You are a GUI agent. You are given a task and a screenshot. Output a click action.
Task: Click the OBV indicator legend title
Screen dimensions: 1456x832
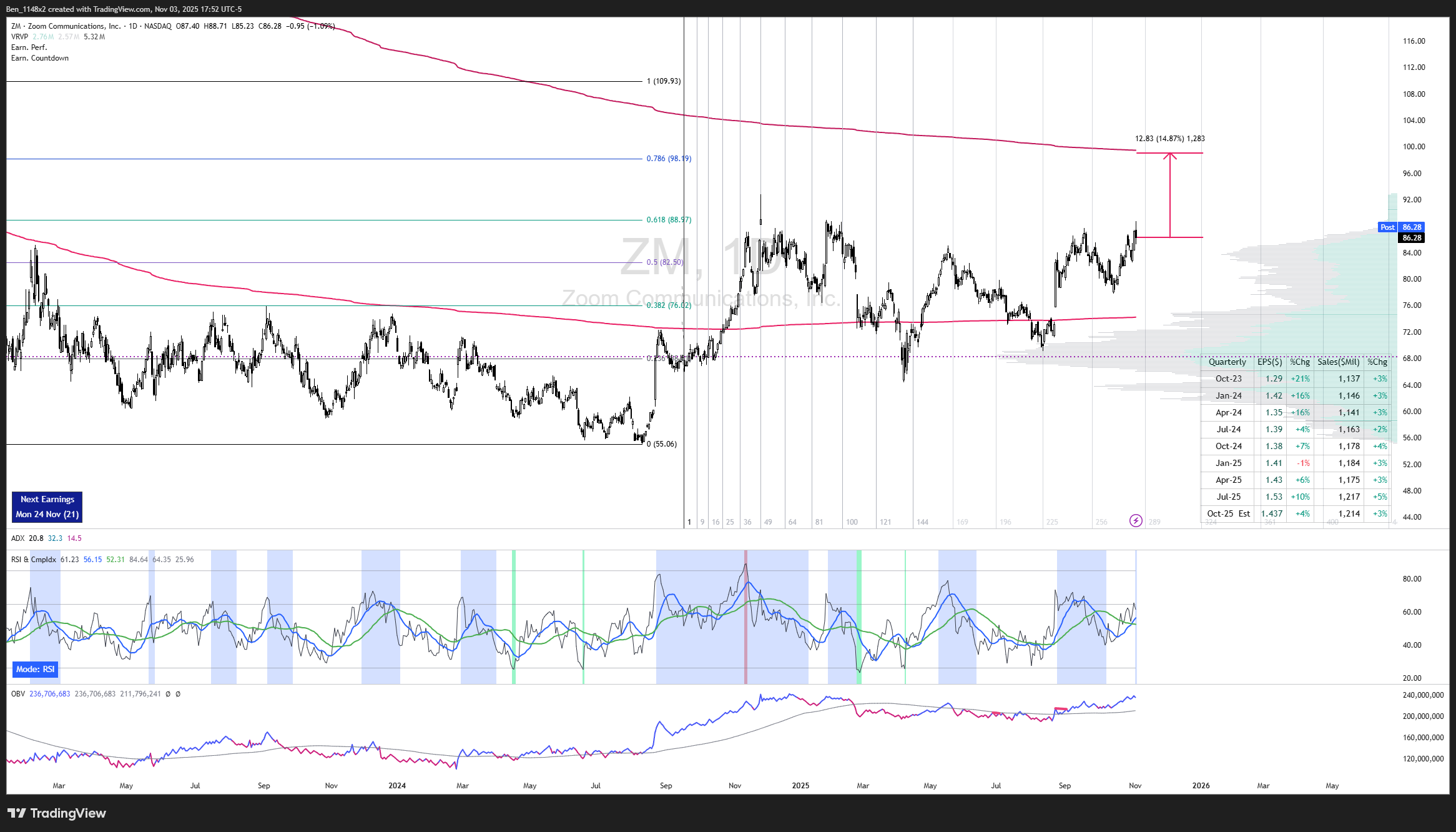coord(17,694)
